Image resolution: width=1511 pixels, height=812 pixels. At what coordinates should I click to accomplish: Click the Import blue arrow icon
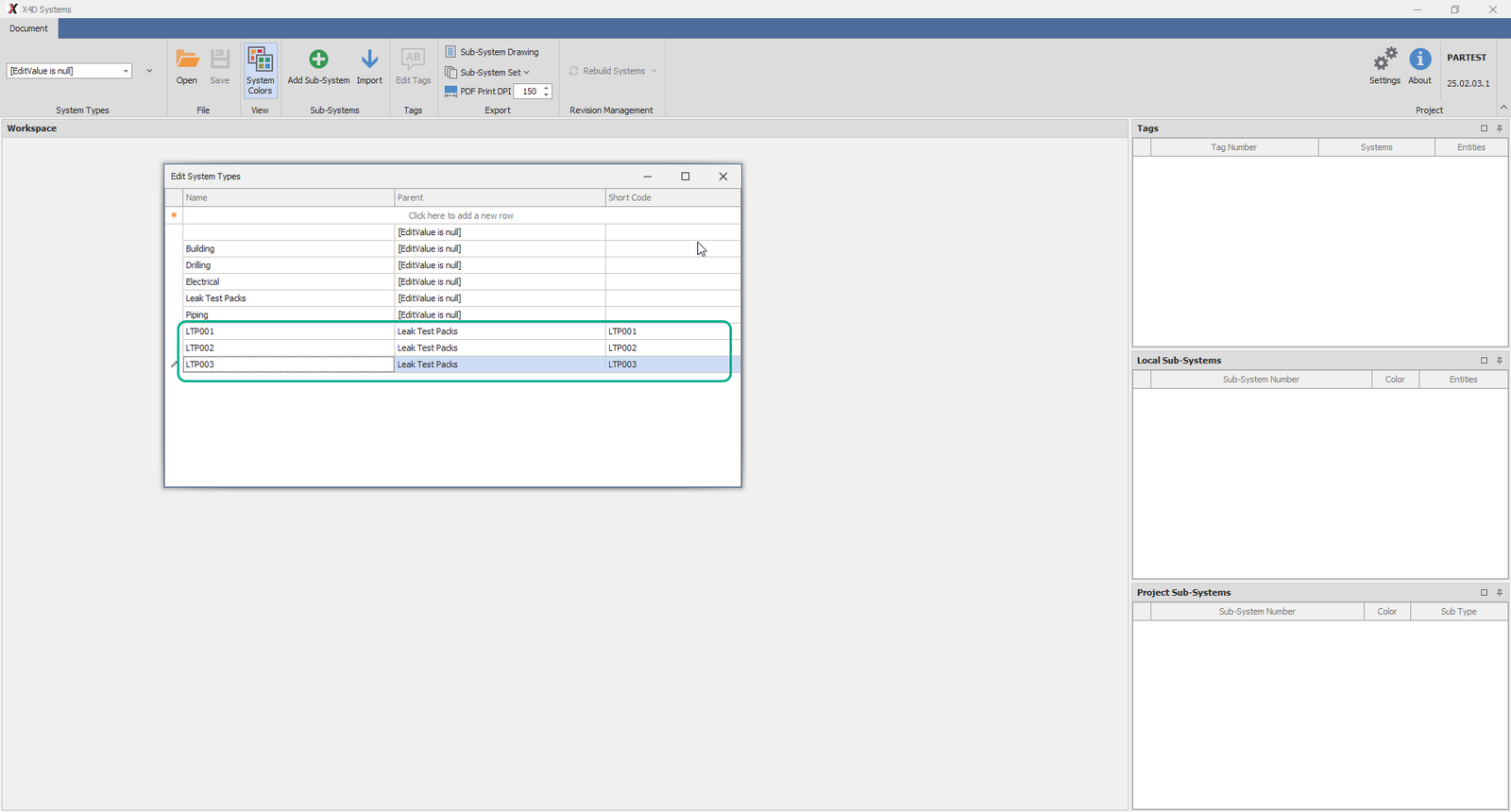click(x=369, y=60)
